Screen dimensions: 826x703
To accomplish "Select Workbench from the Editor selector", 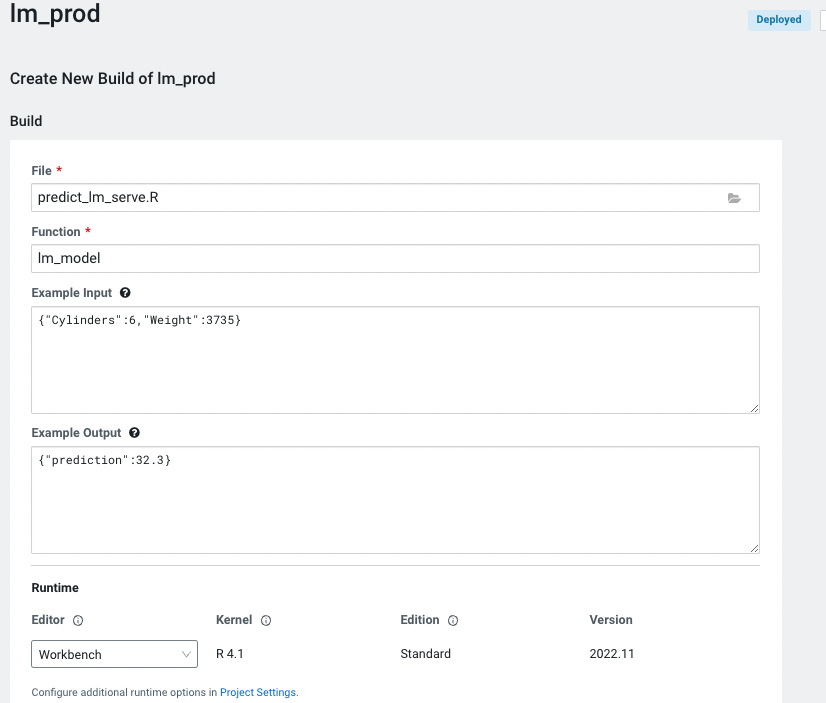I will (100, 654).
